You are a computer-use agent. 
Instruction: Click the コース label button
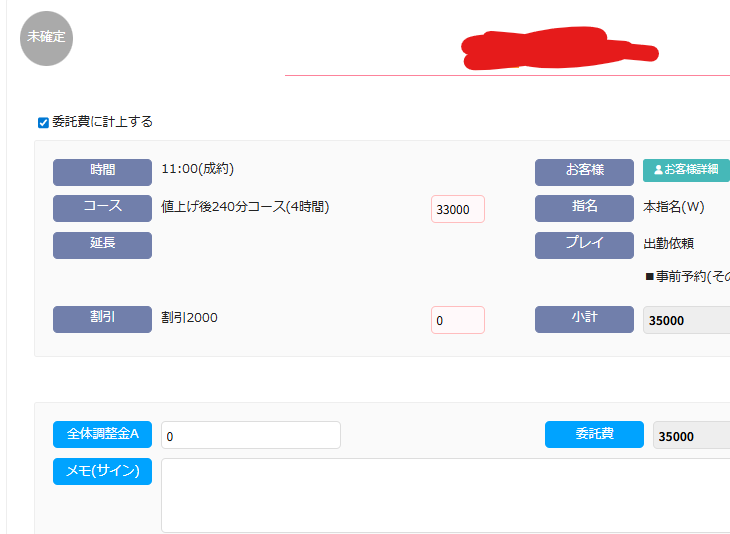click(x=102, y=208)
